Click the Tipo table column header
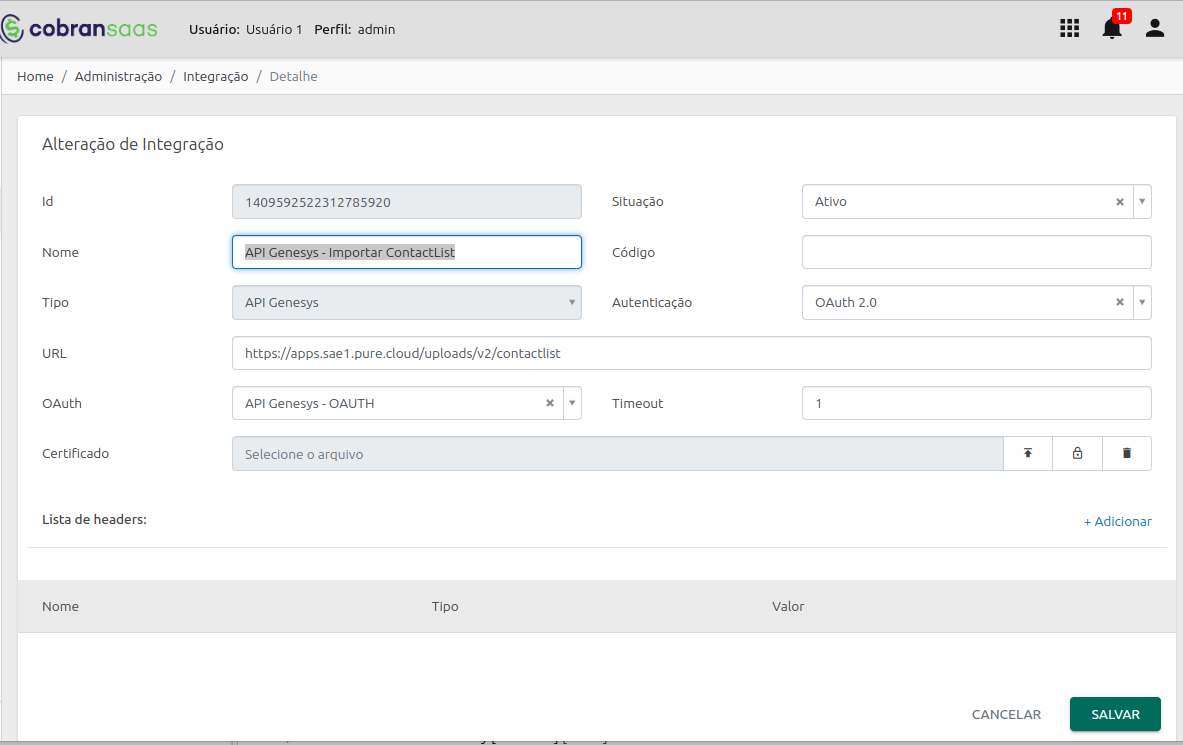Screen dimensions: 1183x745 point(445,607)
